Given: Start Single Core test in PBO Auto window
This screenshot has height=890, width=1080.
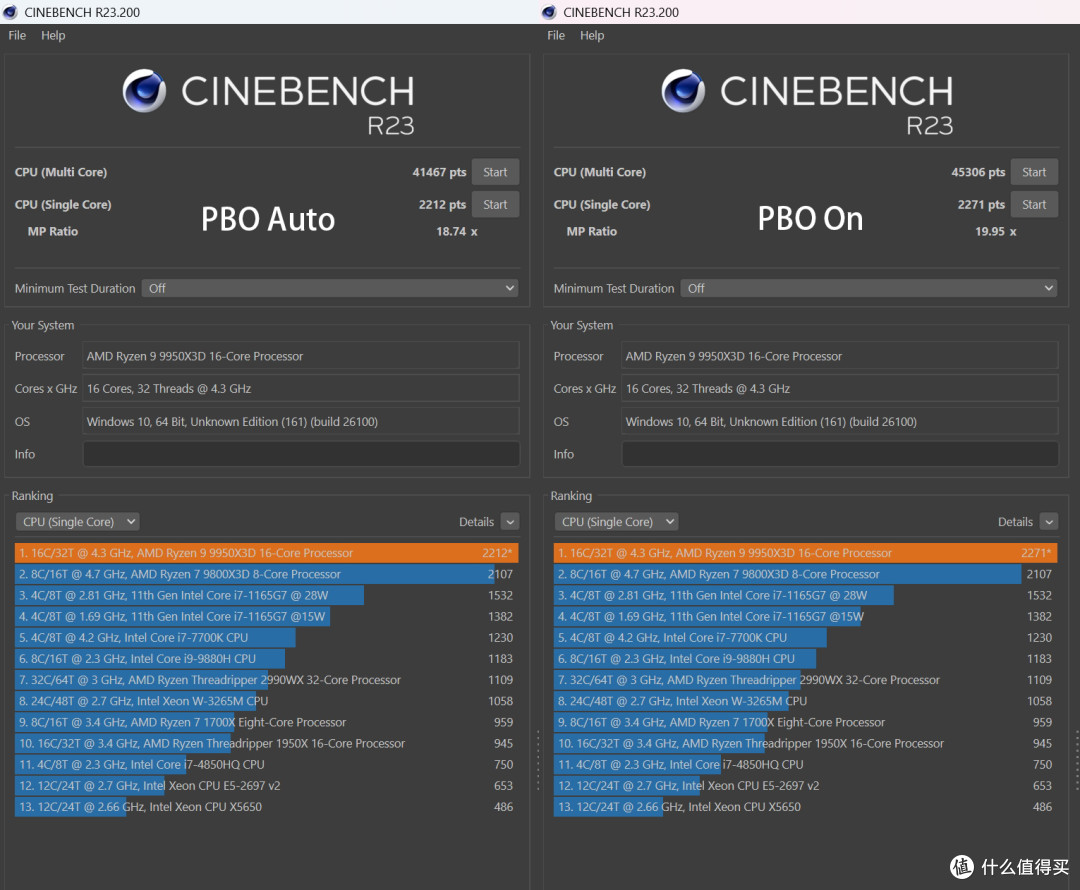Looking at the screenshot, I should click(x=495, y=205).
